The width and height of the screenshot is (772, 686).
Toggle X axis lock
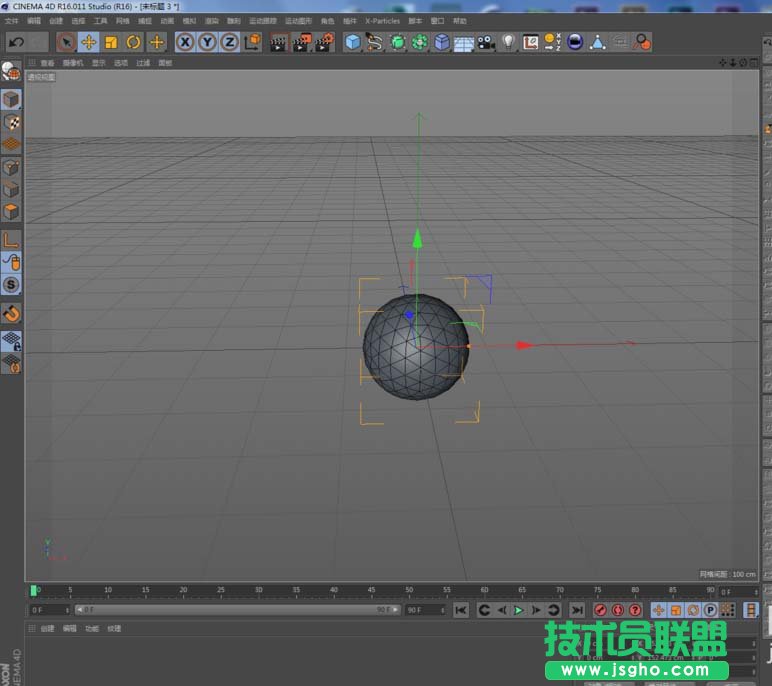click(x=185, y=42)
